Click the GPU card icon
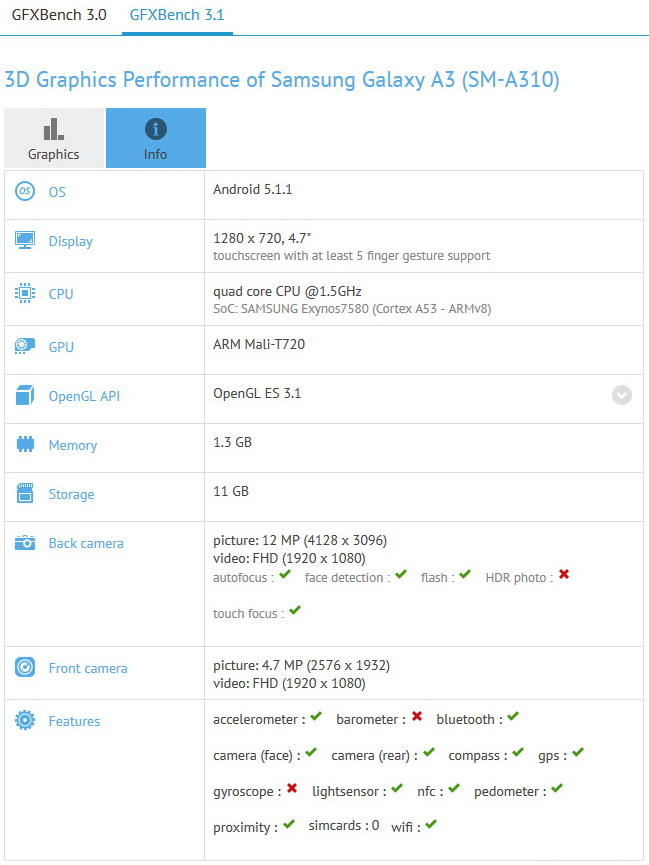 (x=25, y=346)
